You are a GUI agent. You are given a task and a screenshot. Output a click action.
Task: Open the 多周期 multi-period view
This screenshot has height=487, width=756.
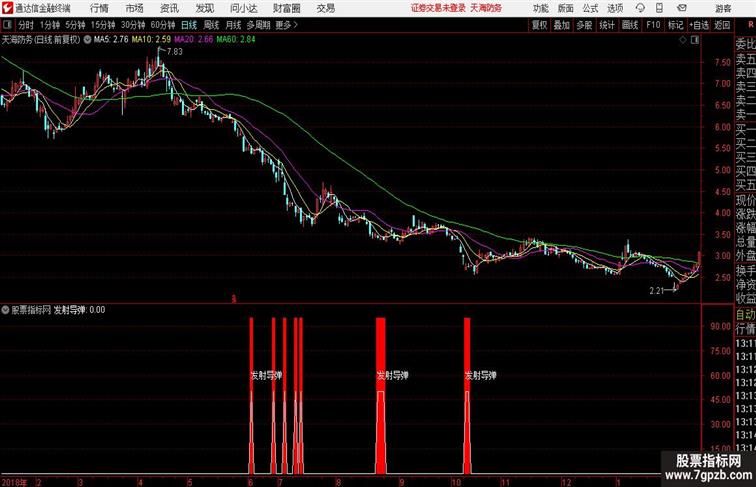pyautogui.click(x=258, y=25)
